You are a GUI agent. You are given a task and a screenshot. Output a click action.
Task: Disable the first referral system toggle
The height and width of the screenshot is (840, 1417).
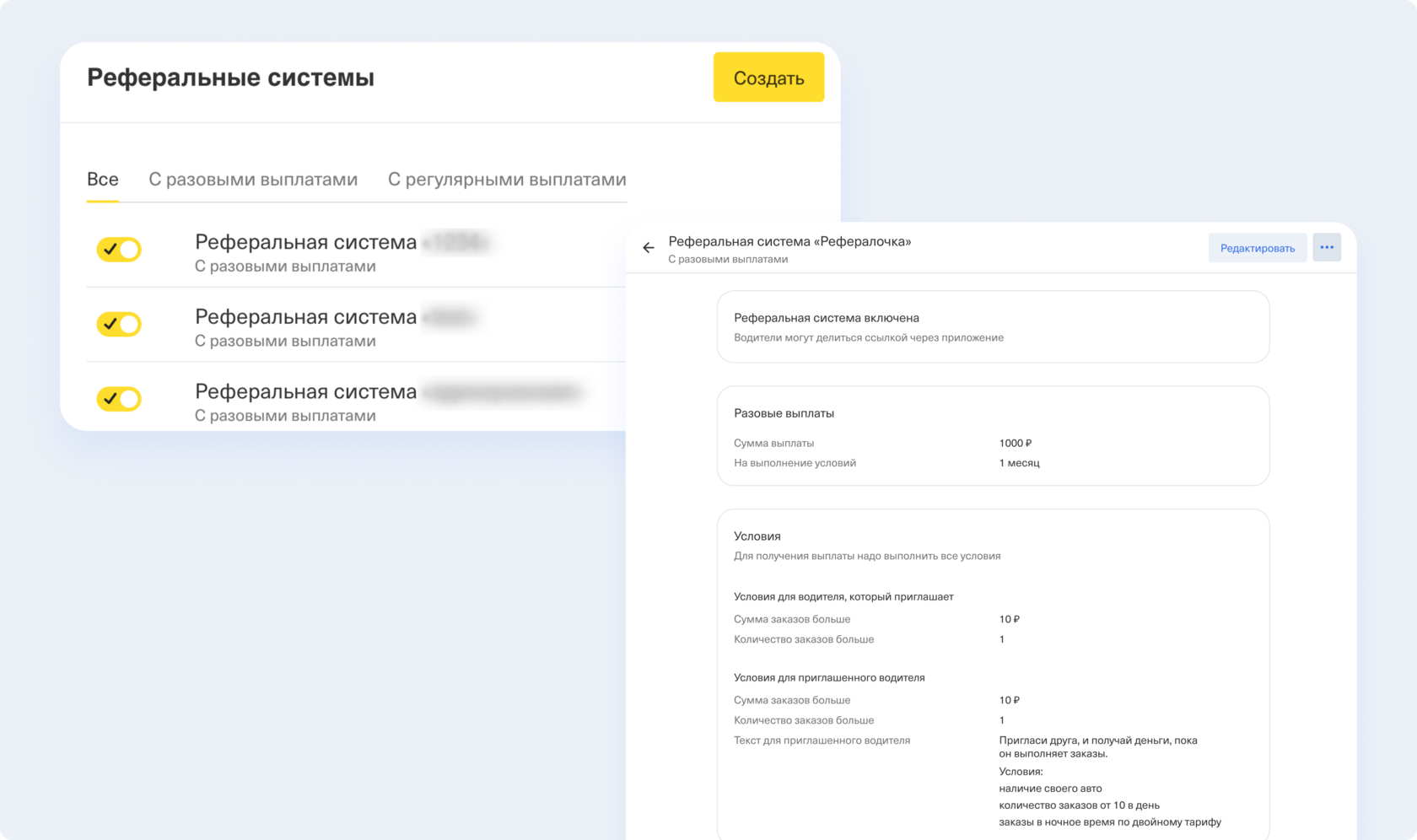pyautogui.click(x=119, y=250)
